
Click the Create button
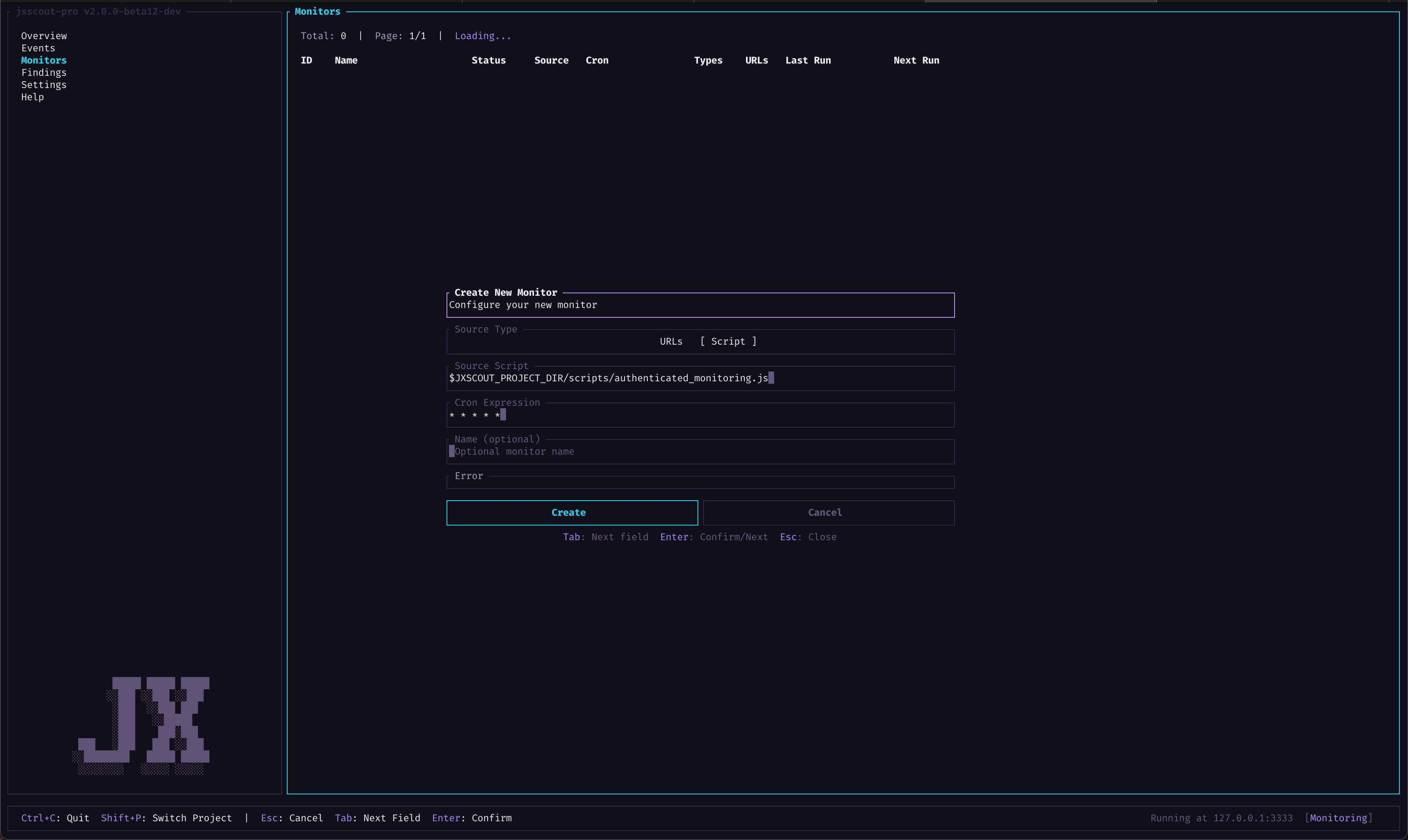pyautogui.click(x=572, y=512)
